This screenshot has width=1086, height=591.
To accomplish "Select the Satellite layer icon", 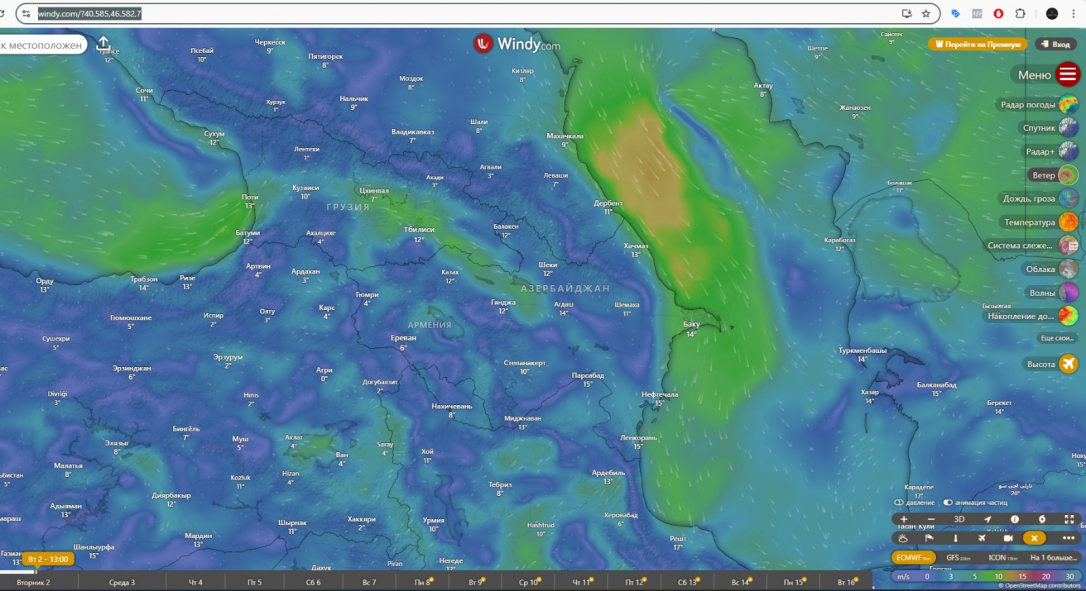I will point(1068,128).
